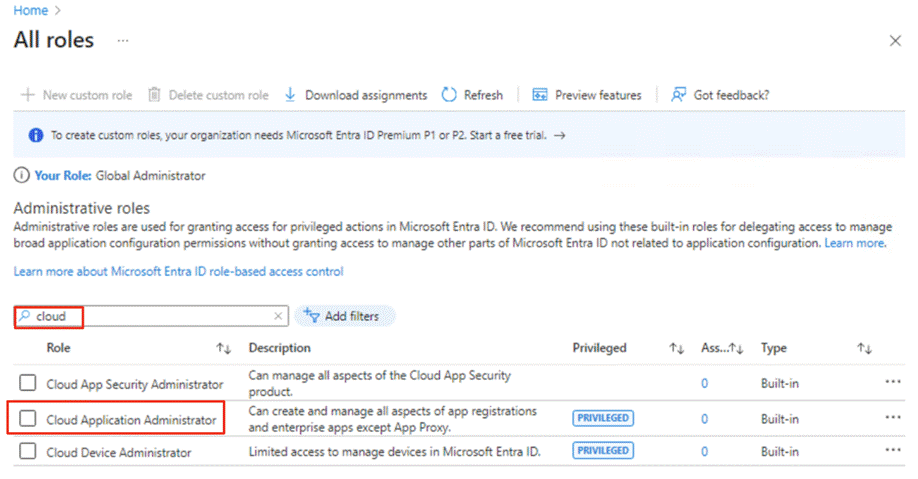Sort by the Role column arrows
918x479 pixels.
pos(223,348)
